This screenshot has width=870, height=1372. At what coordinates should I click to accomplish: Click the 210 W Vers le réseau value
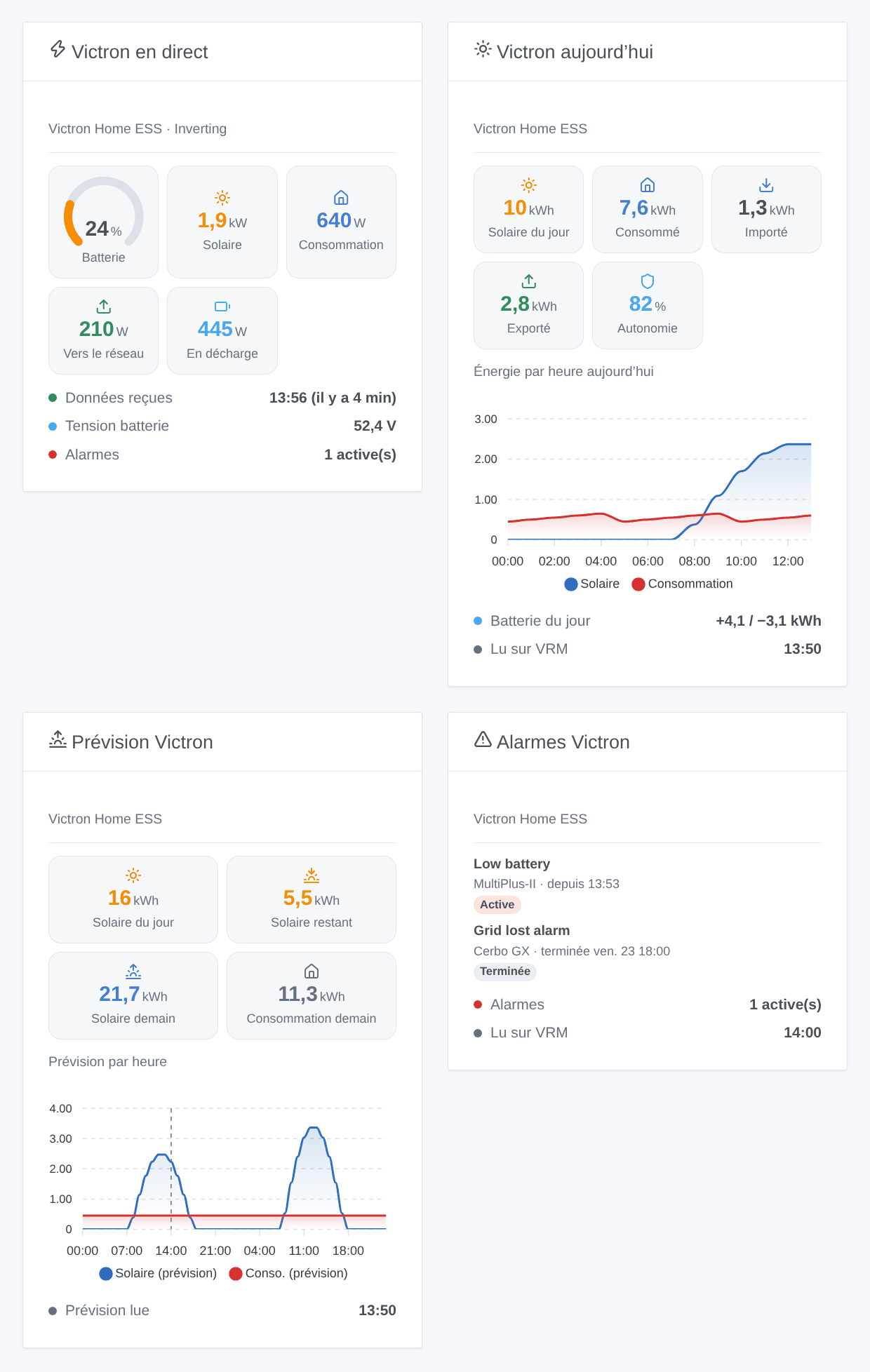pyautogui.click(x=104, y=330)
